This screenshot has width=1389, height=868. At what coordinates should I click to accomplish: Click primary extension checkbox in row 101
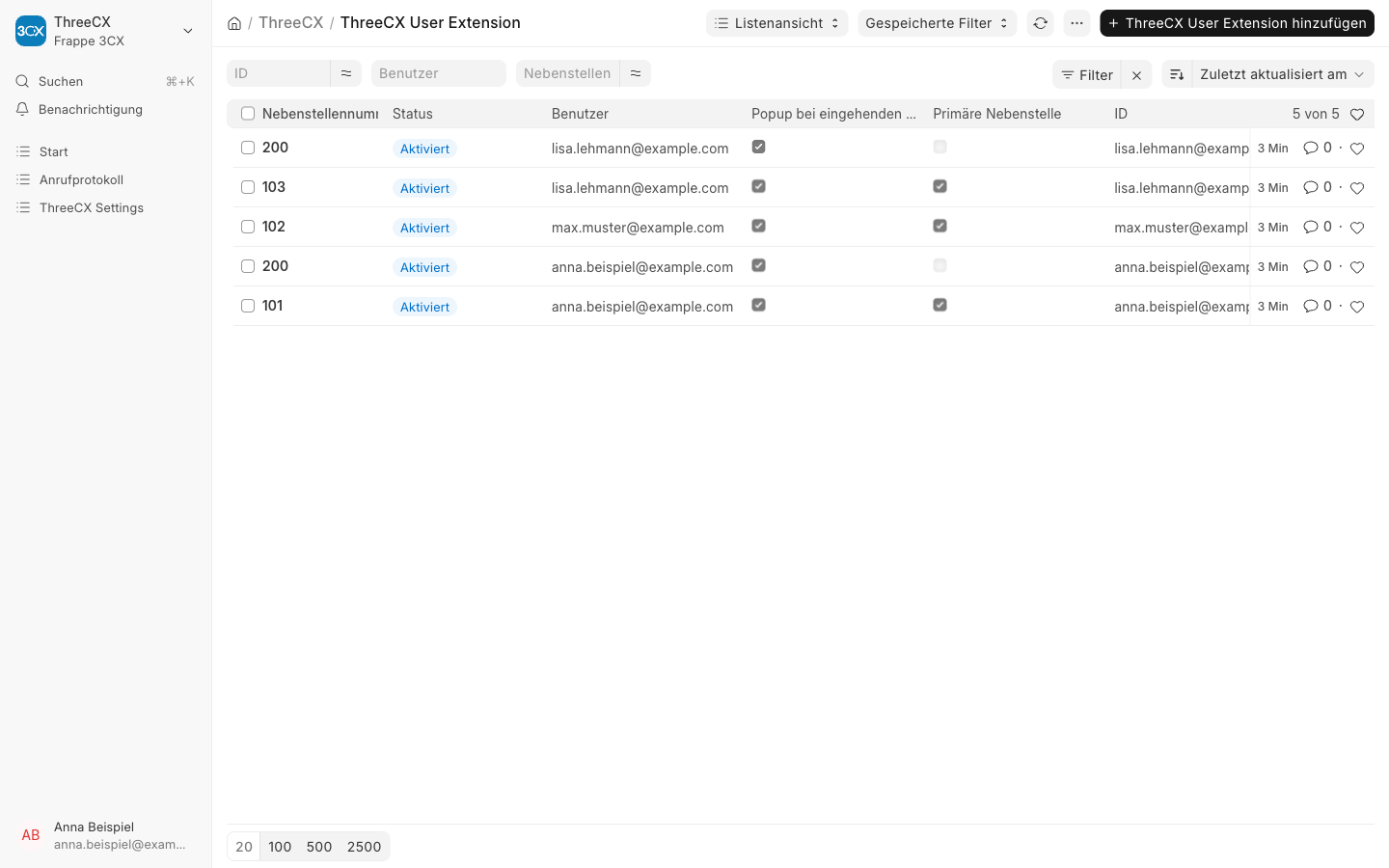[940, 305]
